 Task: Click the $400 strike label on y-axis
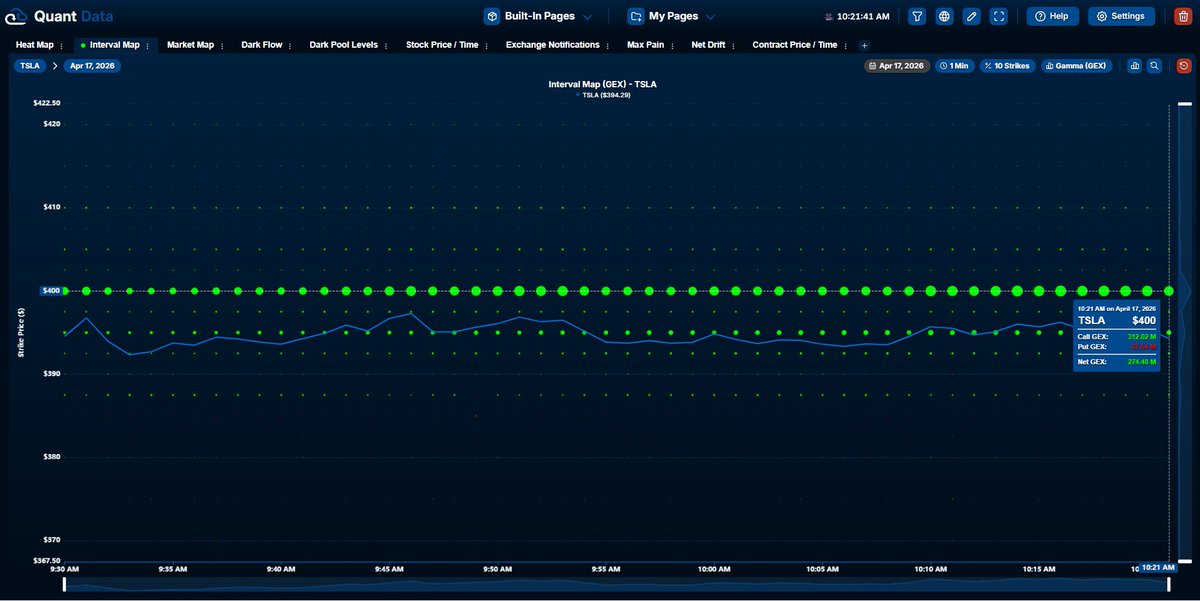click(x=51, y=291)
